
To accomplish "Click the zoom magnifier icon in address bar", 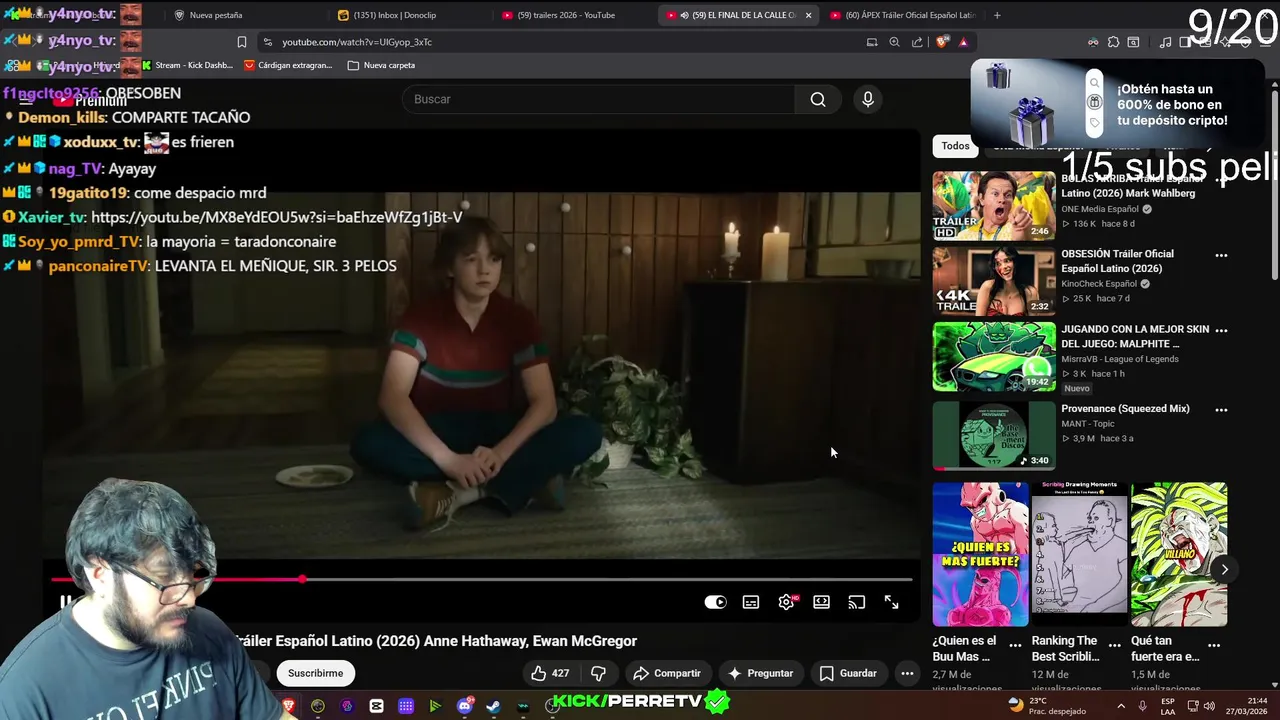I will tap(894, 42).
